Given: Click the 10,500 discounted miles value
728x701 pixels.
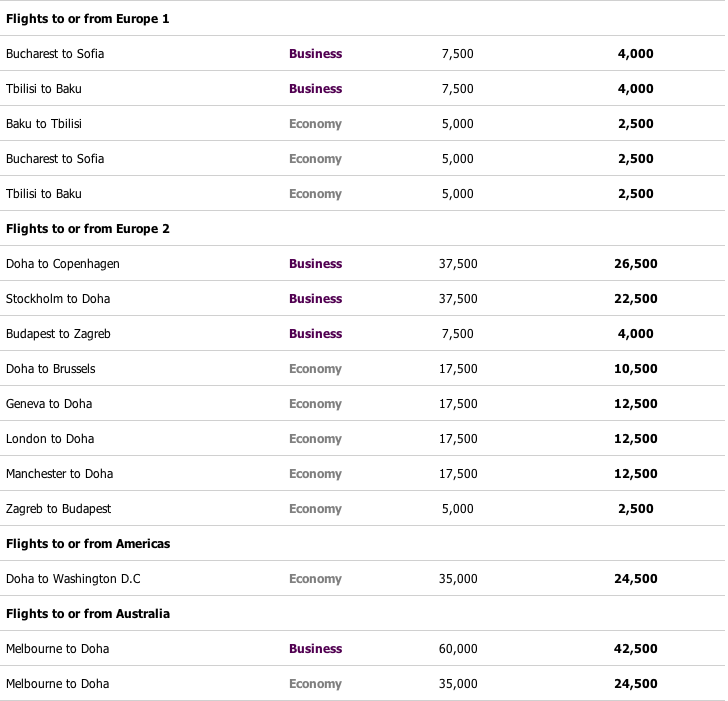Looking at the screenshot, I should coord(635,369).
